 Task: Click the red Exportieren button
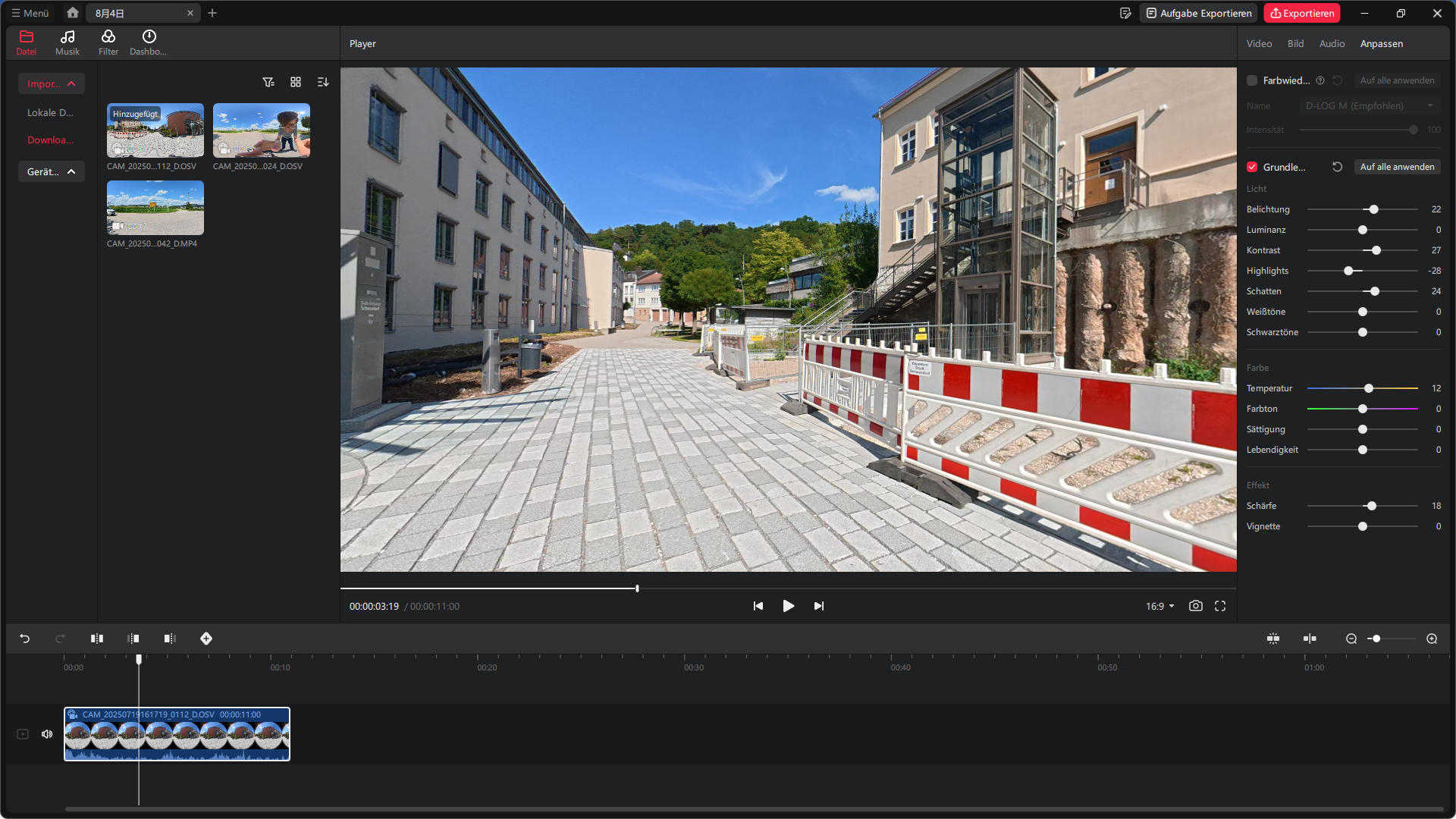1302,13
